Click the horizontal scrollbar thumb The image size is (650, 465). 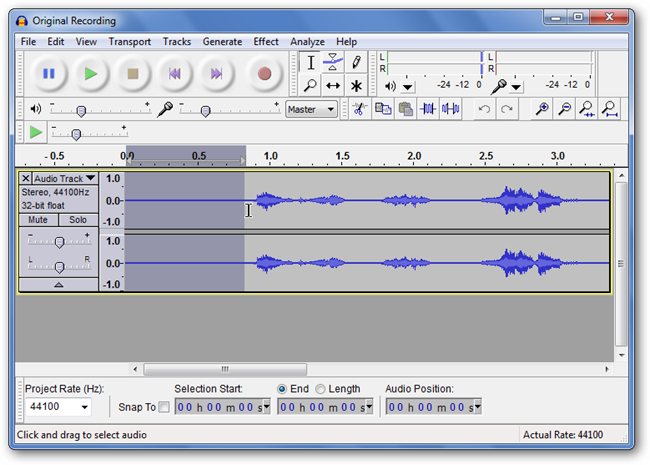click(x=225, y=369)
